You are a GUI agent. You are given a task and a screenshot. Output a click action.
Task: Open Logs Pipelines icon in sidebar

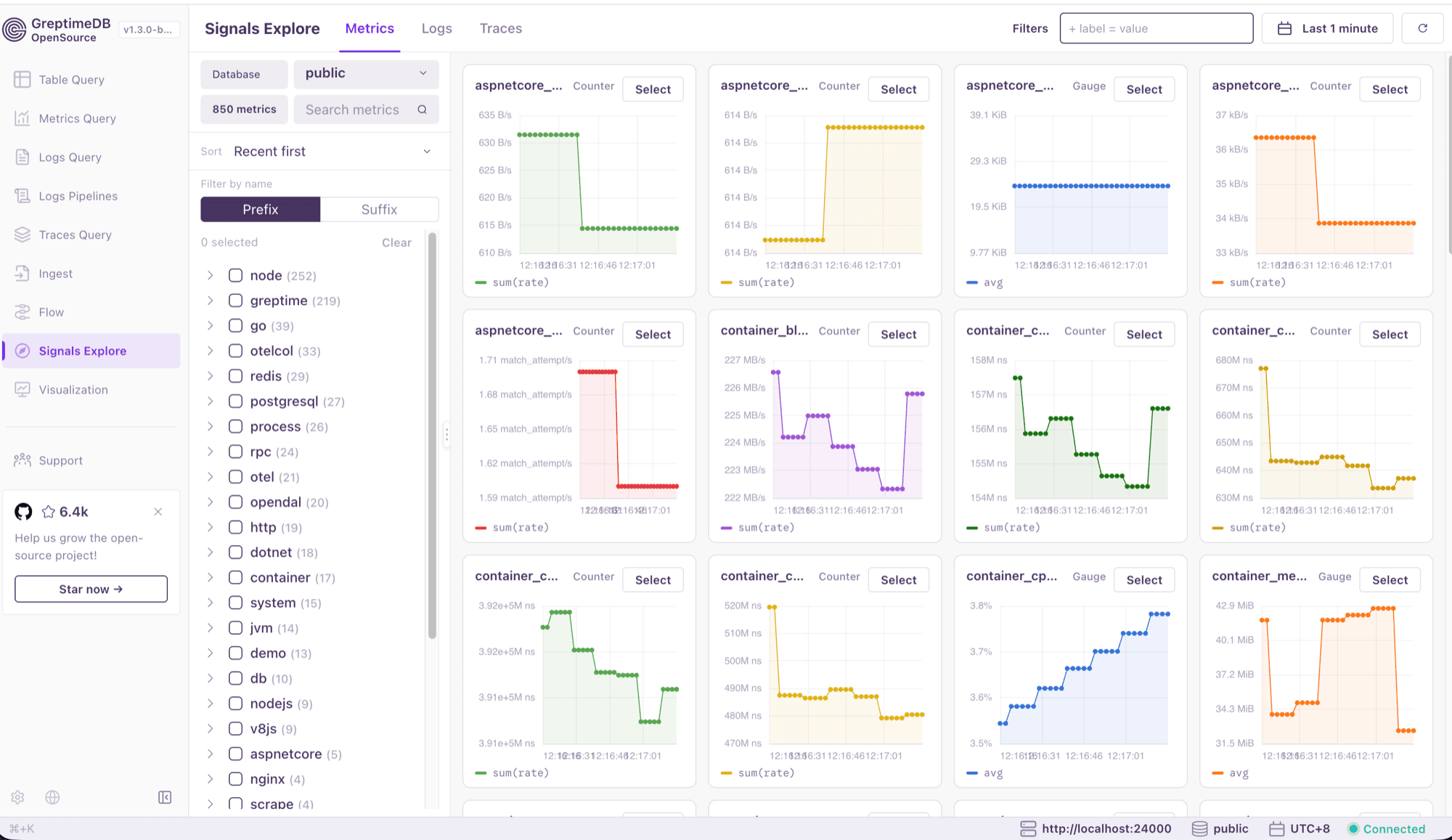[x=23, y=196]
